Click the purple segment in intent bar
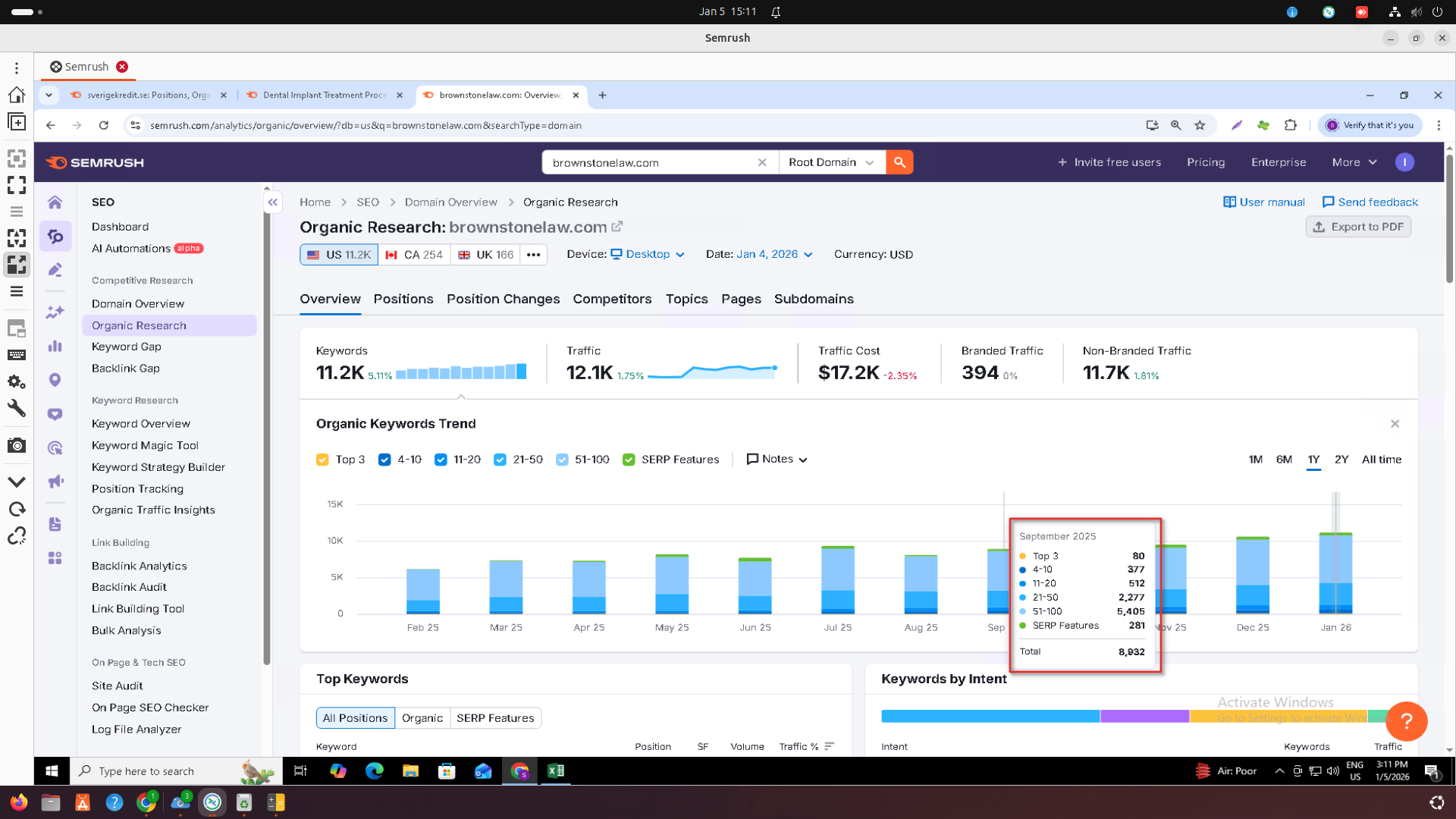This screenshot has height=819, width=1456. click(x=1145, y=717)
